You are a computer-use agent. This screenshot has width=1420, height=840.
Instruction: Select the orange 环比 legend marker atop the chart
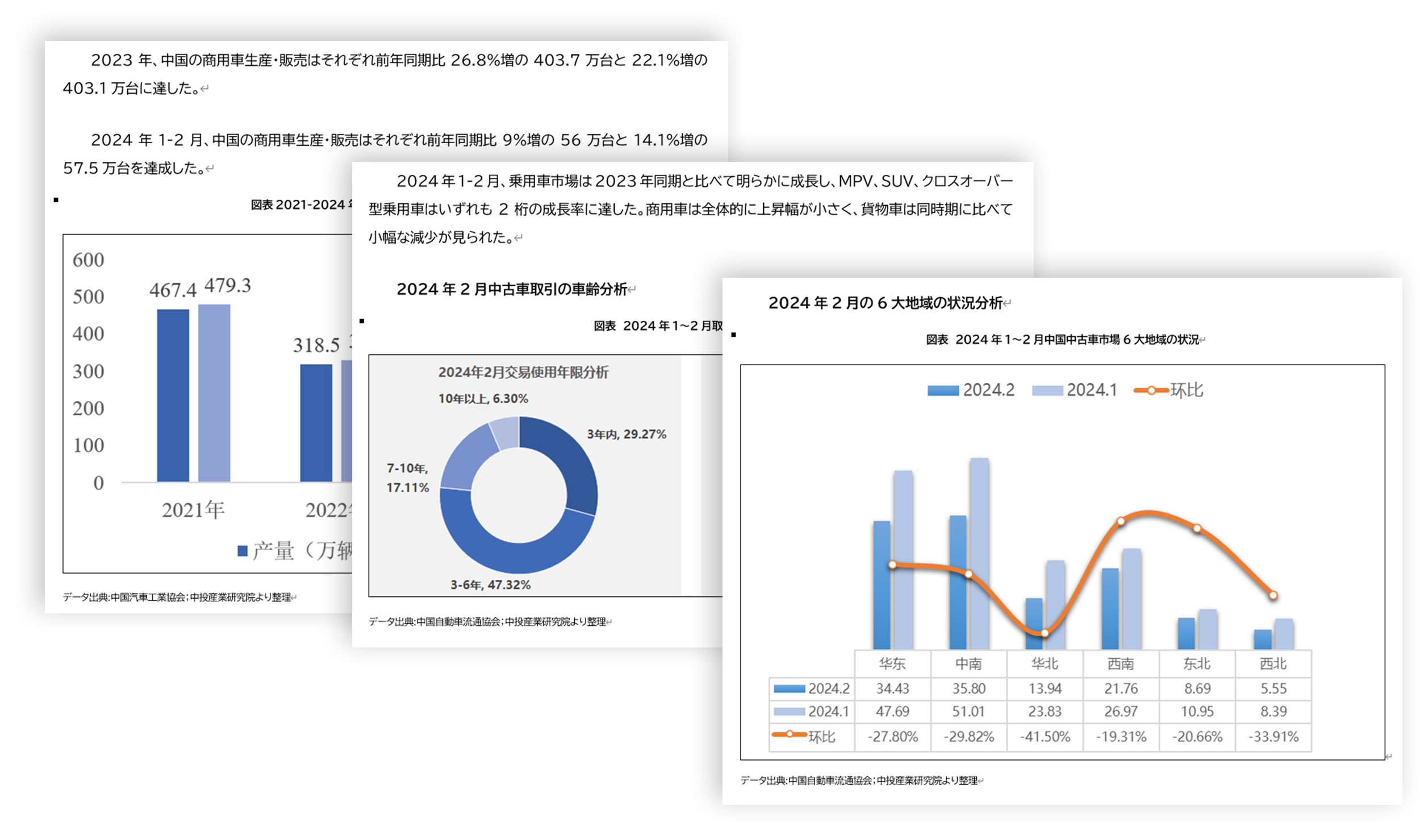[1151, 391]
